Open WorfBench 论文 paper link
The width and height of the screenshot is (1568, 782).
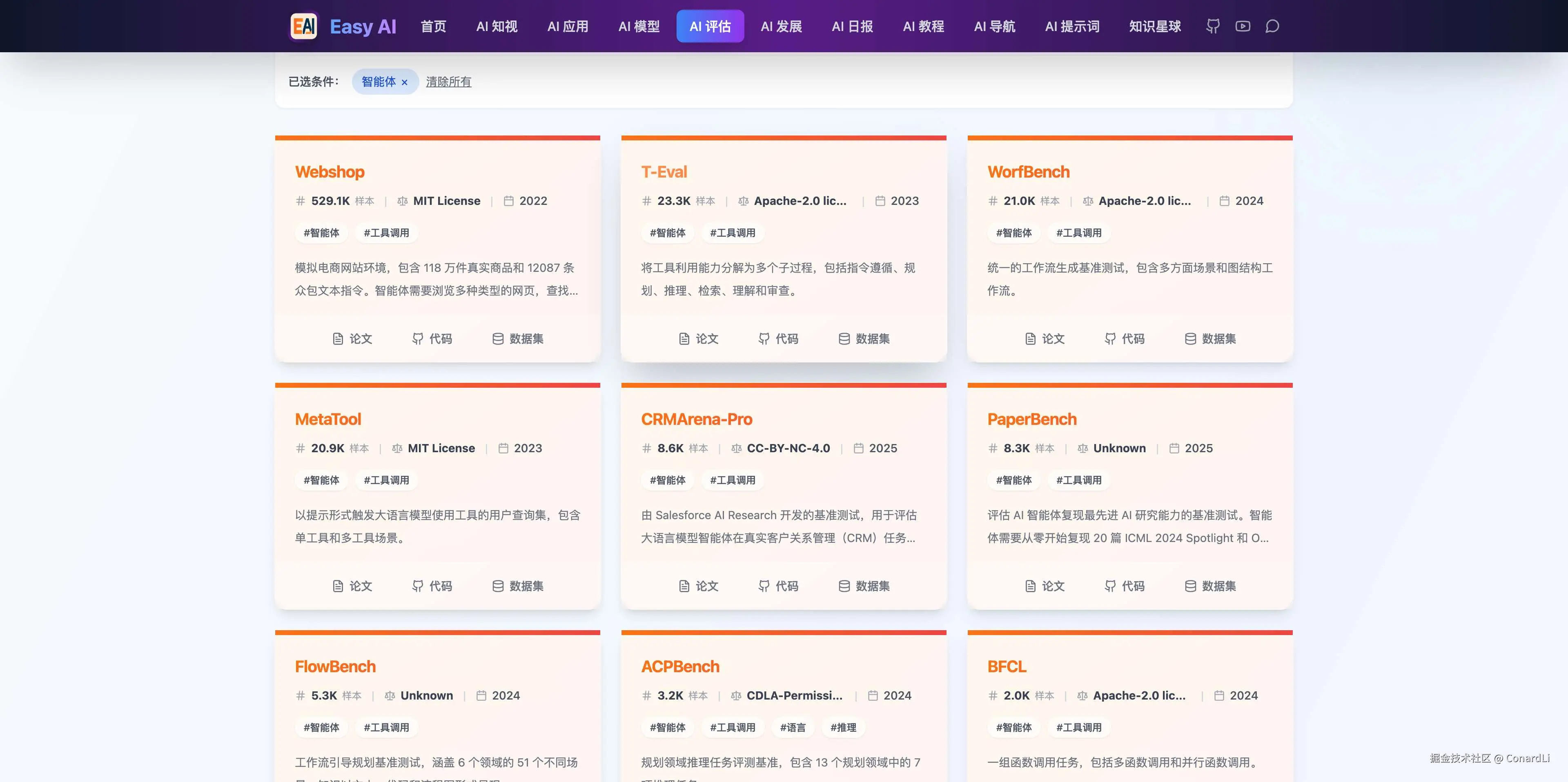coord(1045,338)
